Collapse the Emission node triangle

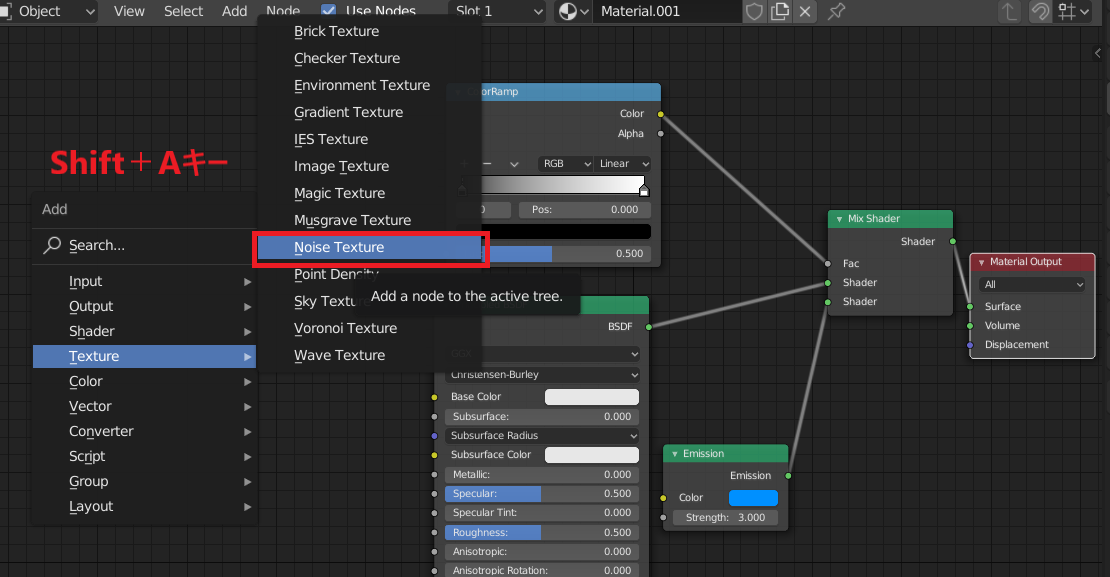click(675, 454)
